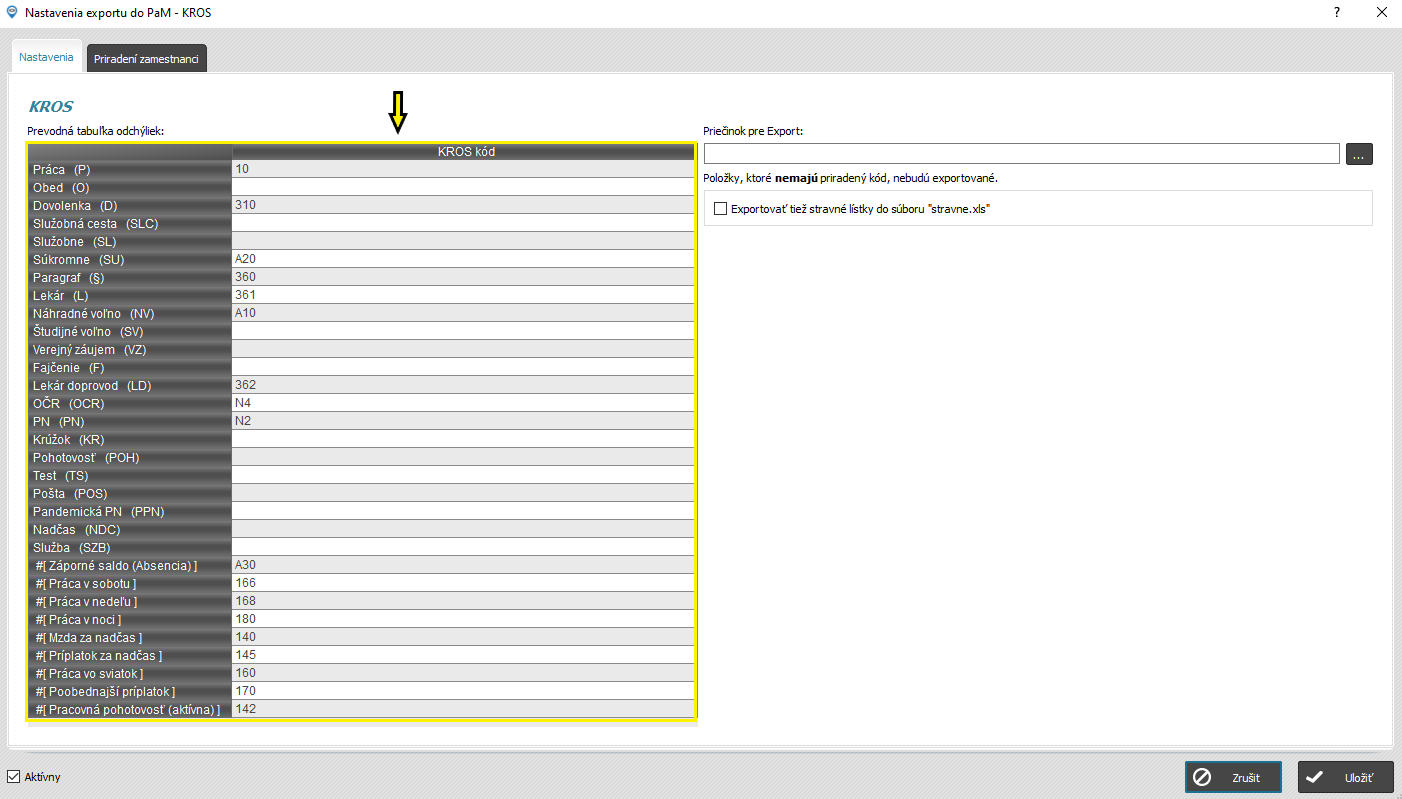The height and width of the screenshot is (799, 1402).
Task: Select the code cell 145 for Príplatok za nadčas
Action: pos(464,655)
